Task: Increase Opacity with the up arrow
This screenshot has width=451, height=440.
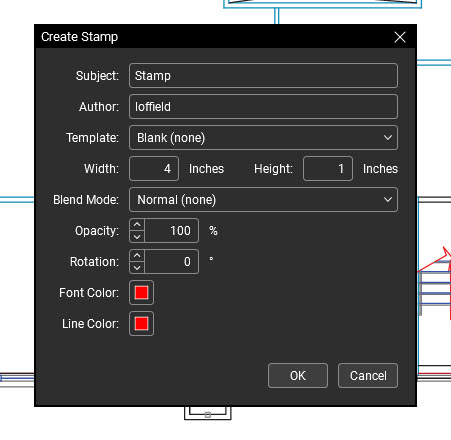Action: pos(137,225)
